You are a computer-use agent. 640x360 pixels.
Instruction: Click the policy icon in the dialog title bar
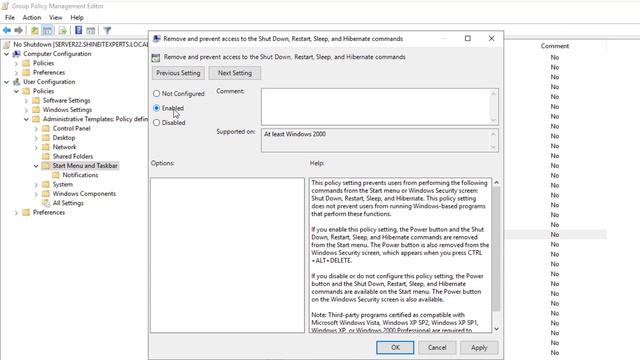tap(156, 39)
